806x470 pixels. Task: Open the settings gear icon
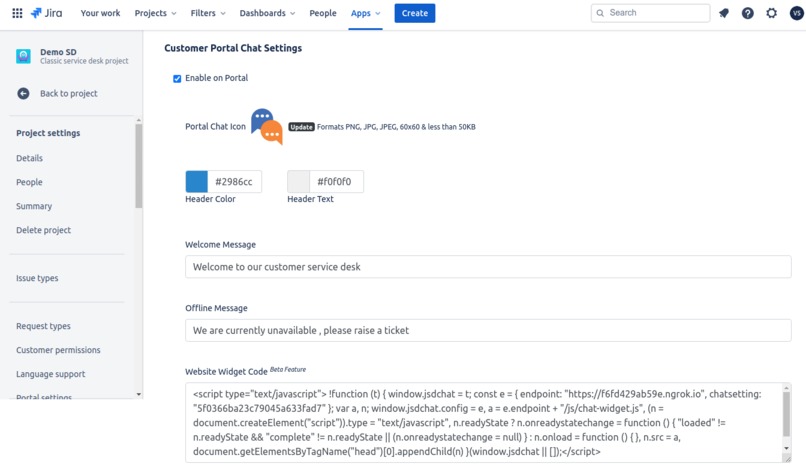pos(772,13)
